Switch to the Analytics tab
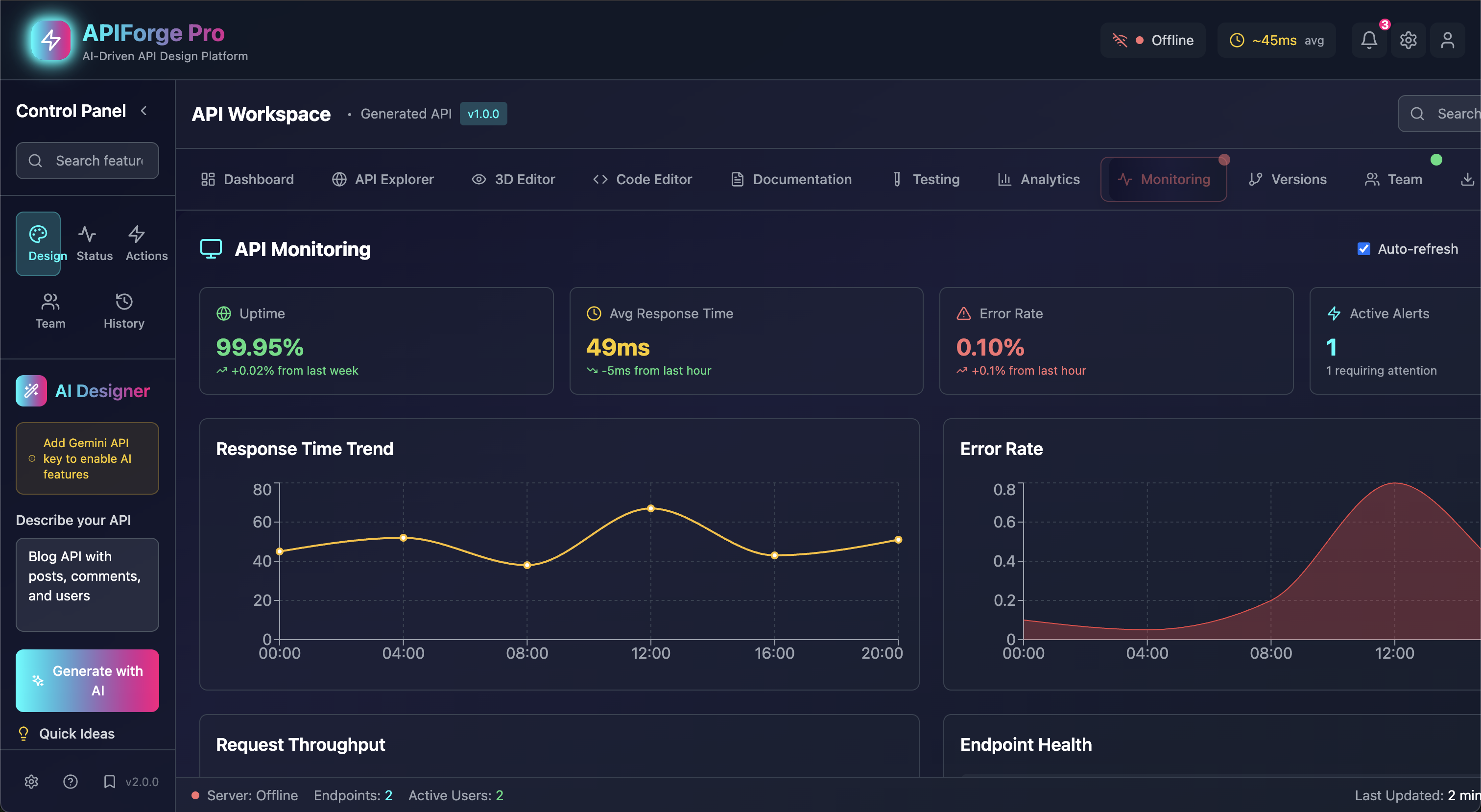Viewport: 1481px width, 812px height. (x=1038, y=179)
